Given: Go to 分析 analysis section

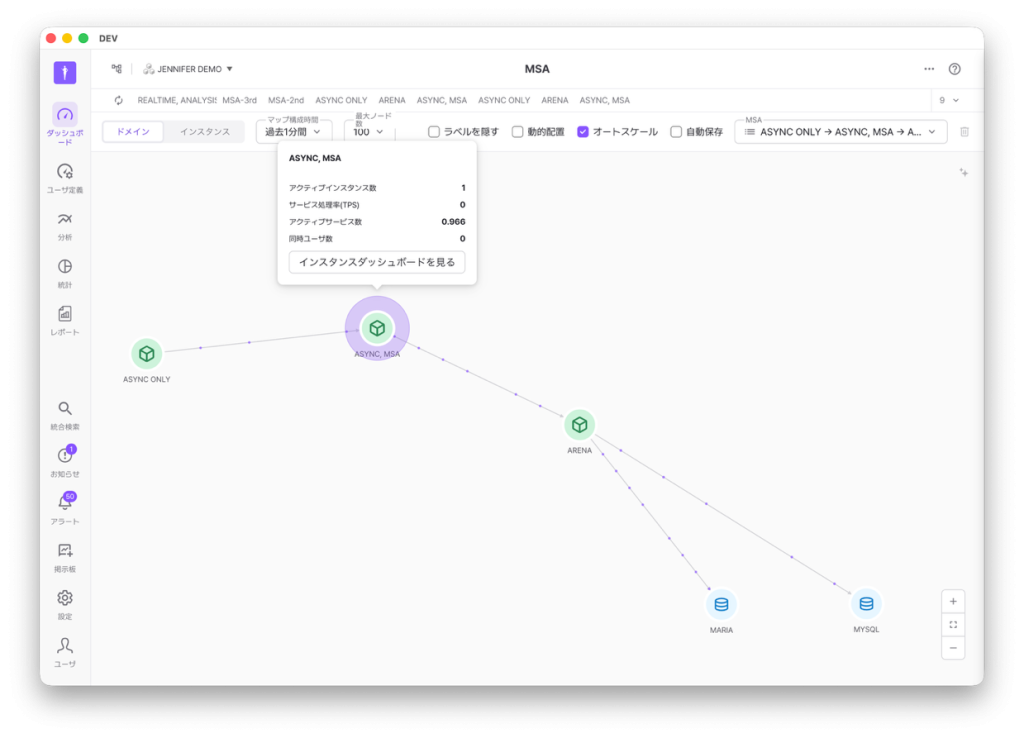Looking at the screenshot, I should click(x=65, y=220).
